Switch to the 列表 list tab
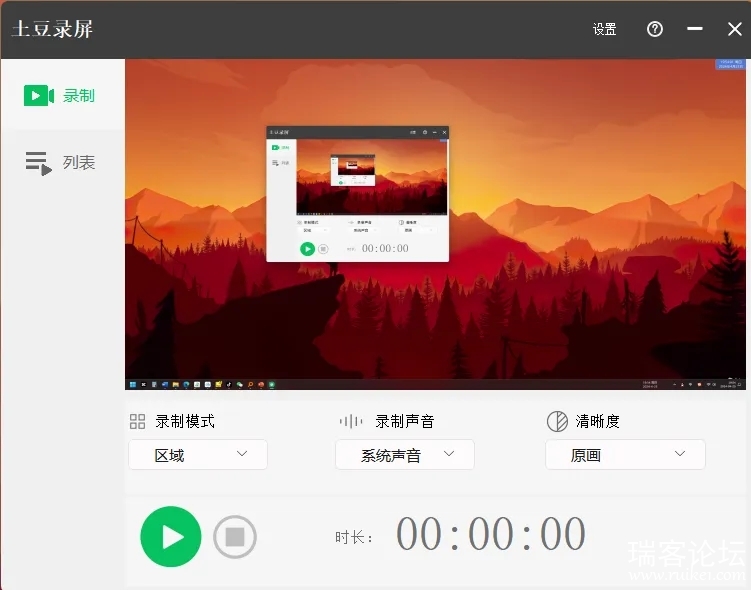The width and height of the screenshot is (751, 590). tap(62, 162)
